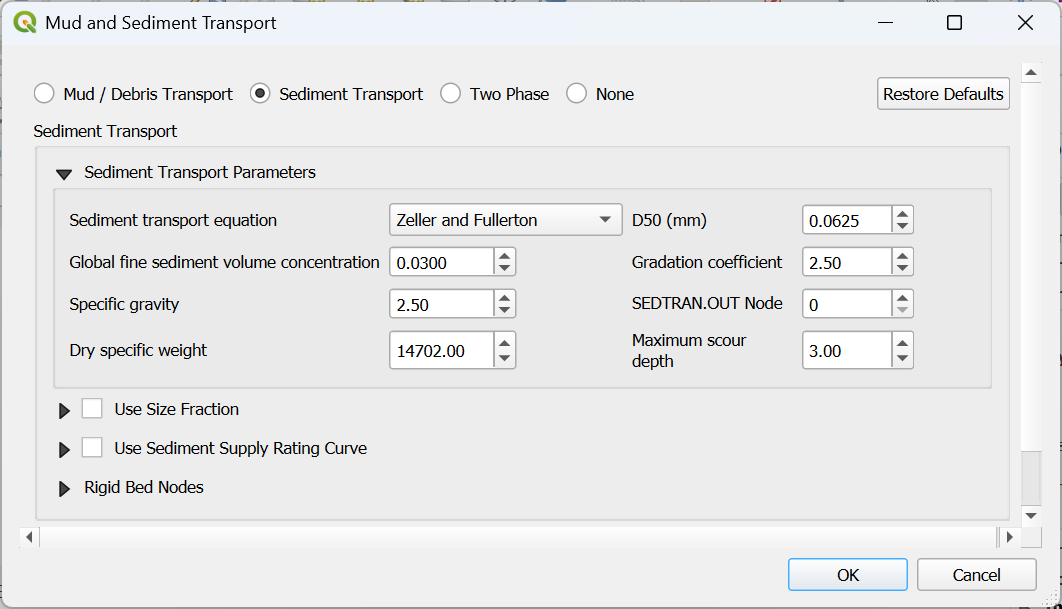
Task: Increase D50 (mm) value with up arrow
Action: [x=902, y=214]
